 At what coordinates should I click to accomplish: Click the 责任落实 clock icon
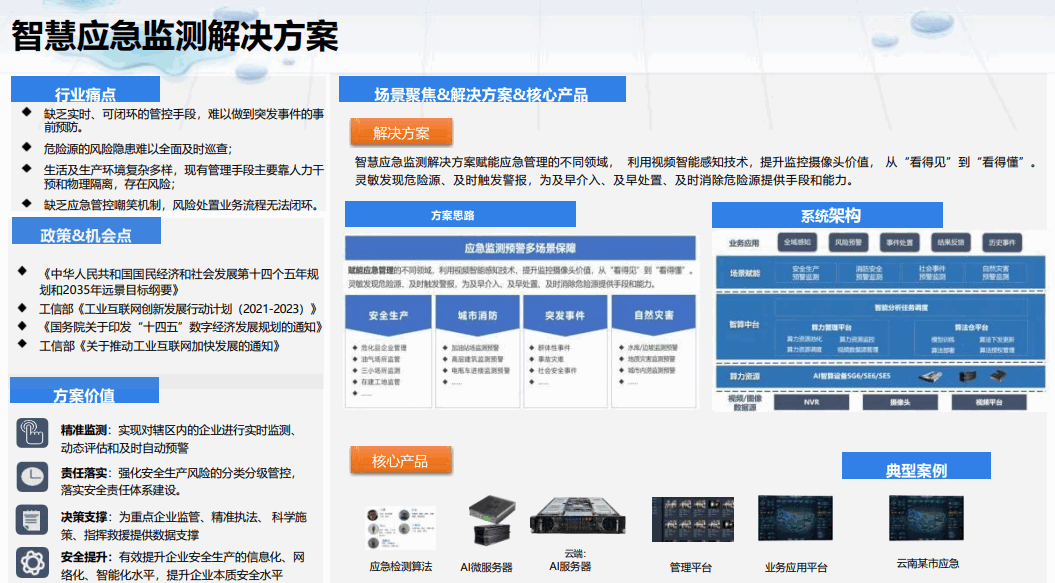pos(32,475)
